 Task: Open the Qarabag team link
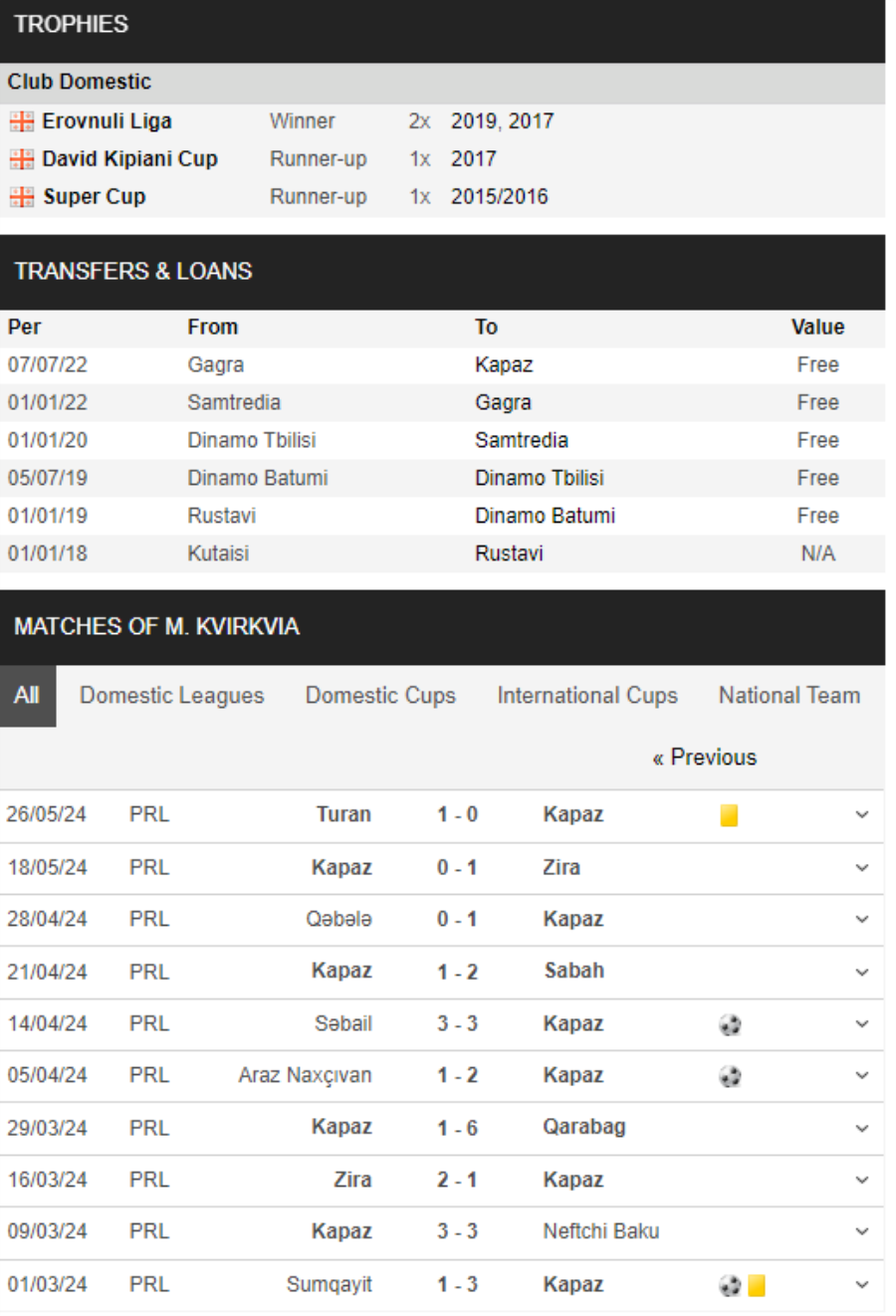click(x=584, y=1128)
